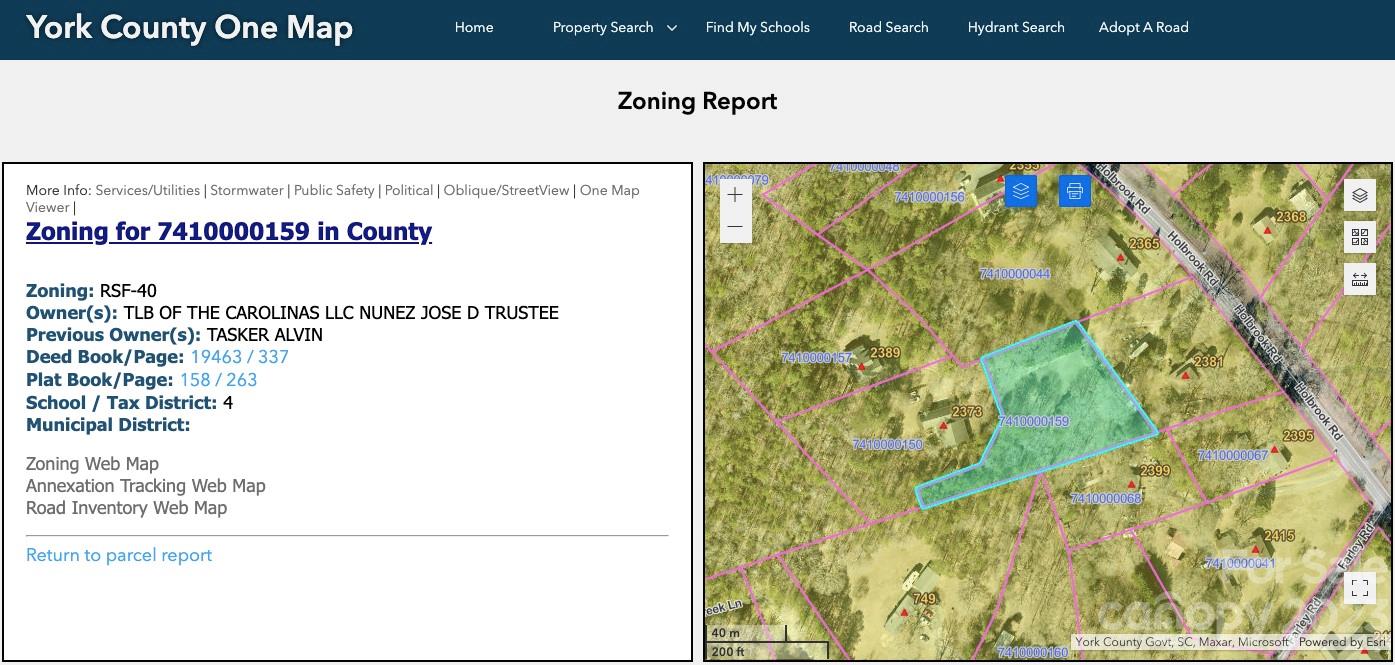This screenshot has width=1395, height=665.
Task: Click the Services/Utilities info link
Action: 148,190
